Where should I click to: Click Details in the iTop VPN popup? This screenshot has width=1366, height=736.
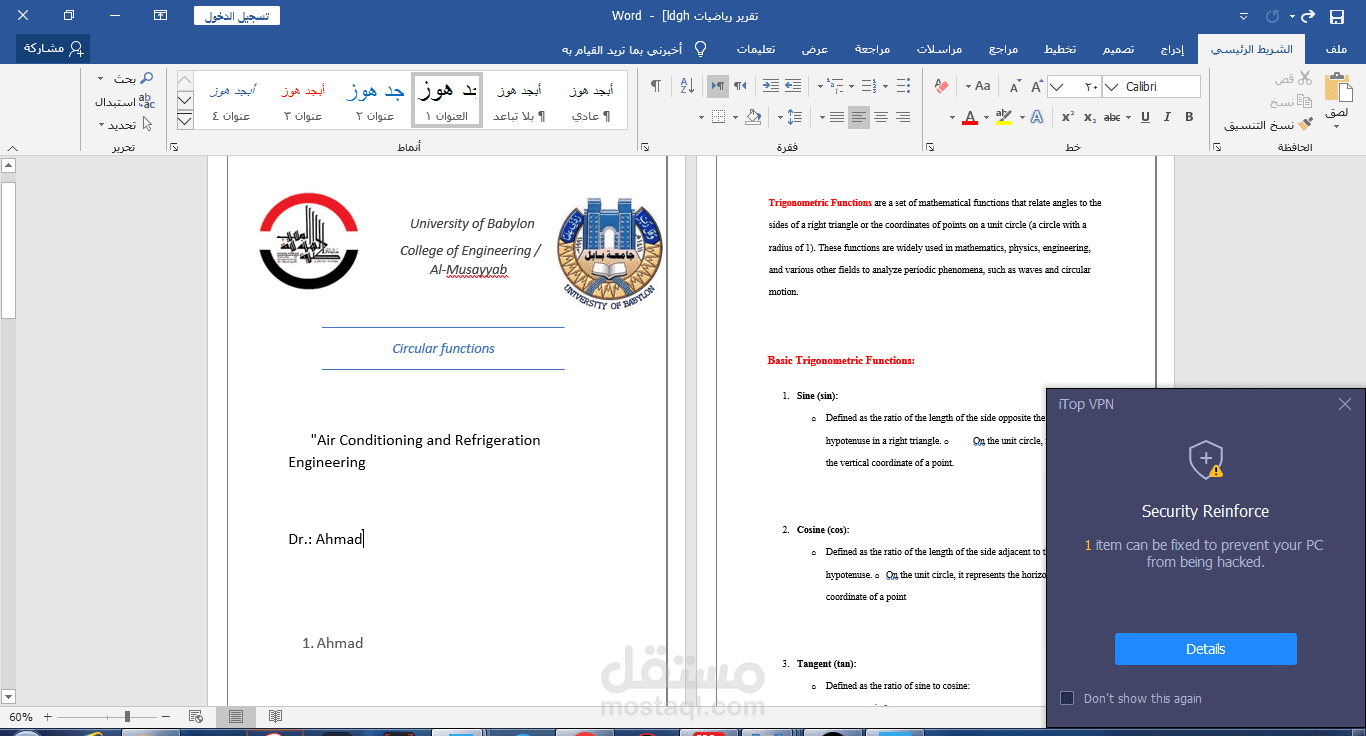point(1205,649)
